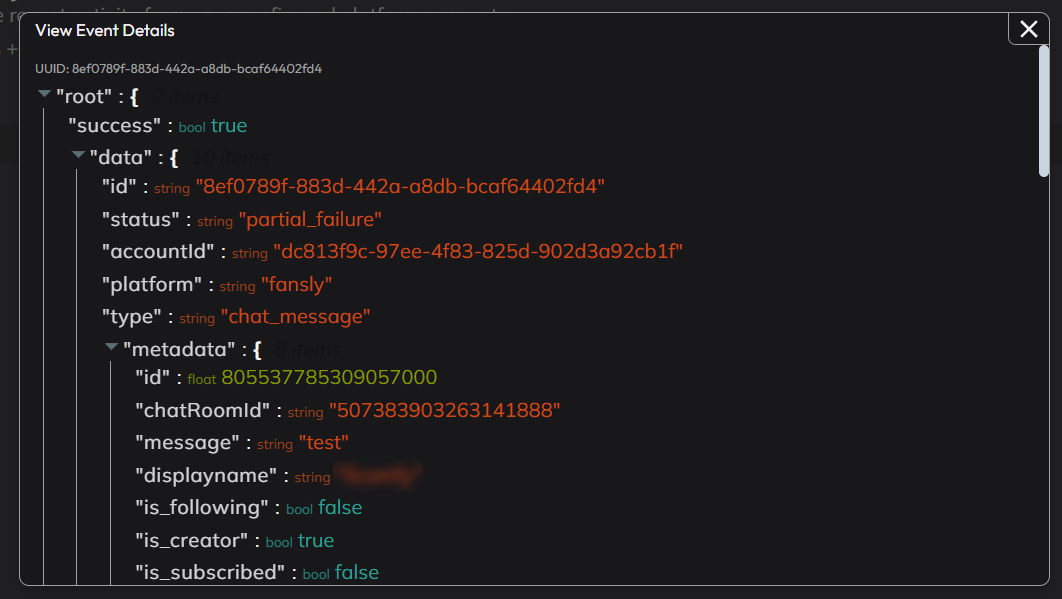This screenshot has width=1062, height=599.
Task: Click the is_creator true value
Action: 316,540
